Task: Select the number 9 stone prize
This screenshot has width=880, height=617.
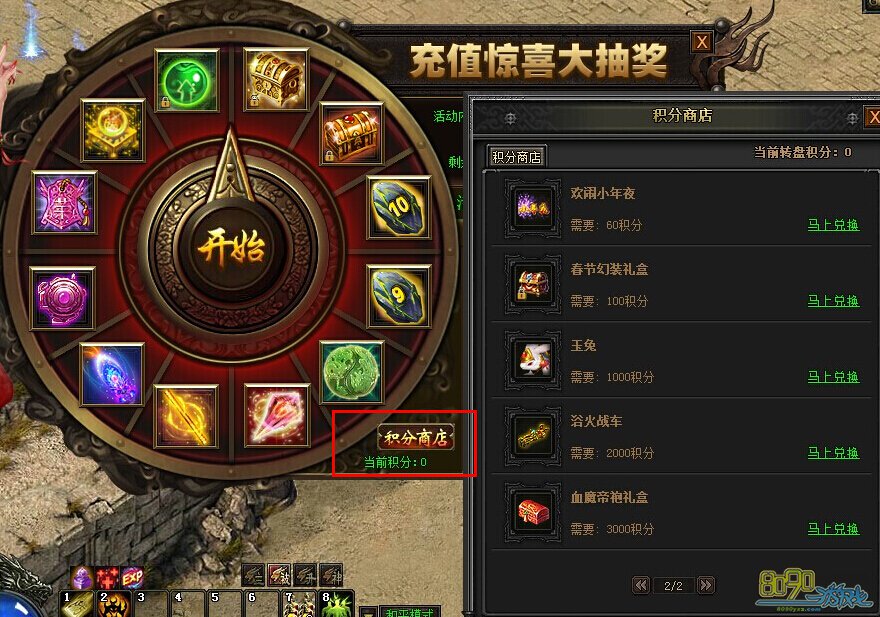Action: point(398,296)
